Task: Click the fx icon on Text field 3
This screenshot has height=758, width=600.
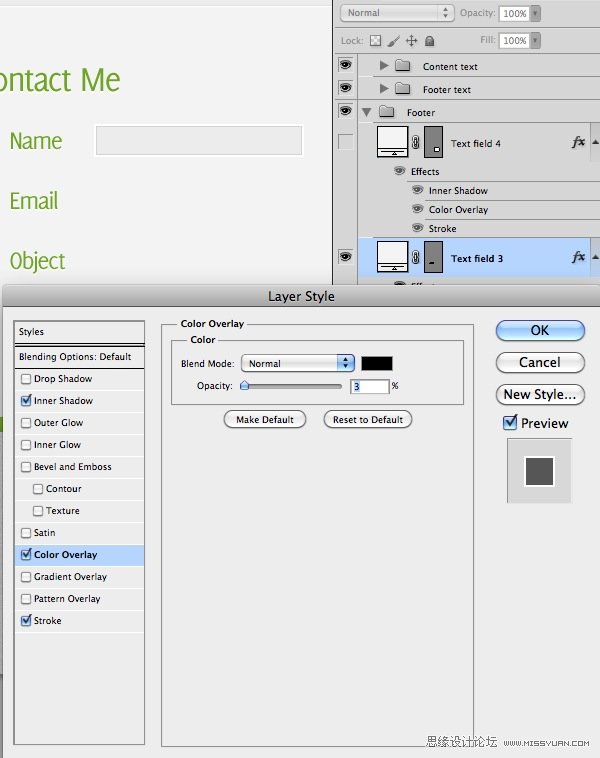Action: pyautogui.click(x=578, y=257)
